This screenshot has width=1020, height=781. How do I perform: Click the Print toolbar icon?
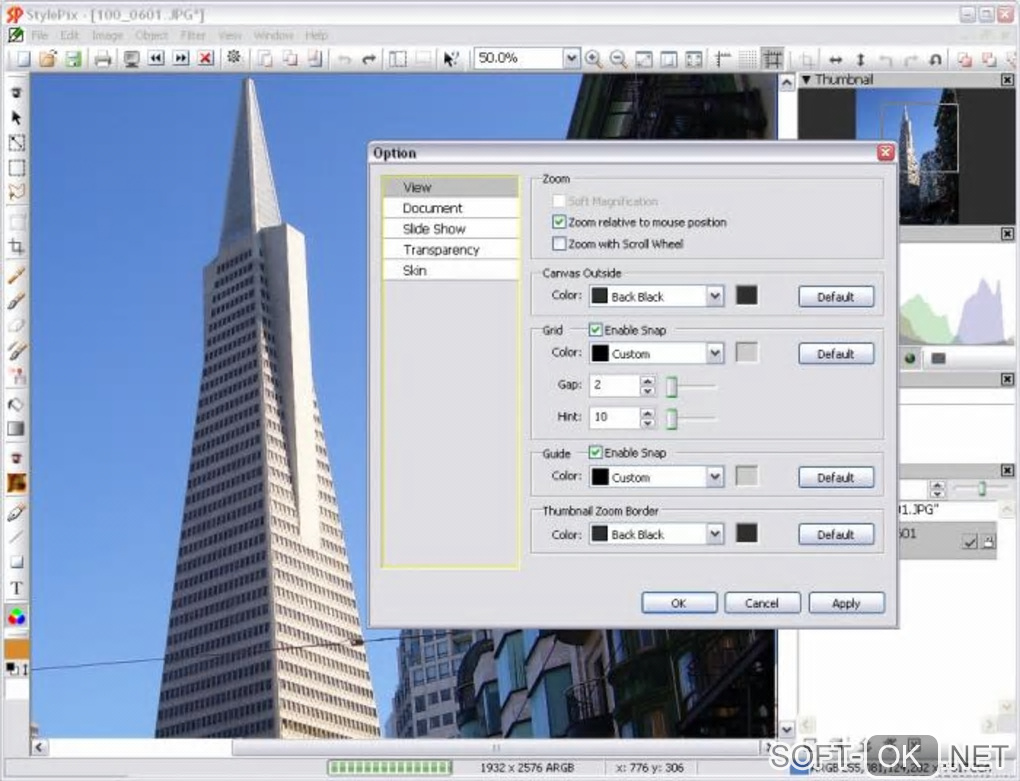(x=103, y=59)
